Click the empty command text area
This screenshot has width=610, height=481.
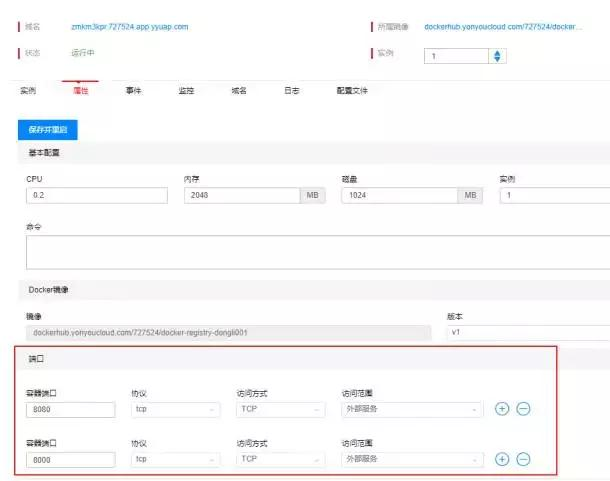tap(318, 252)
